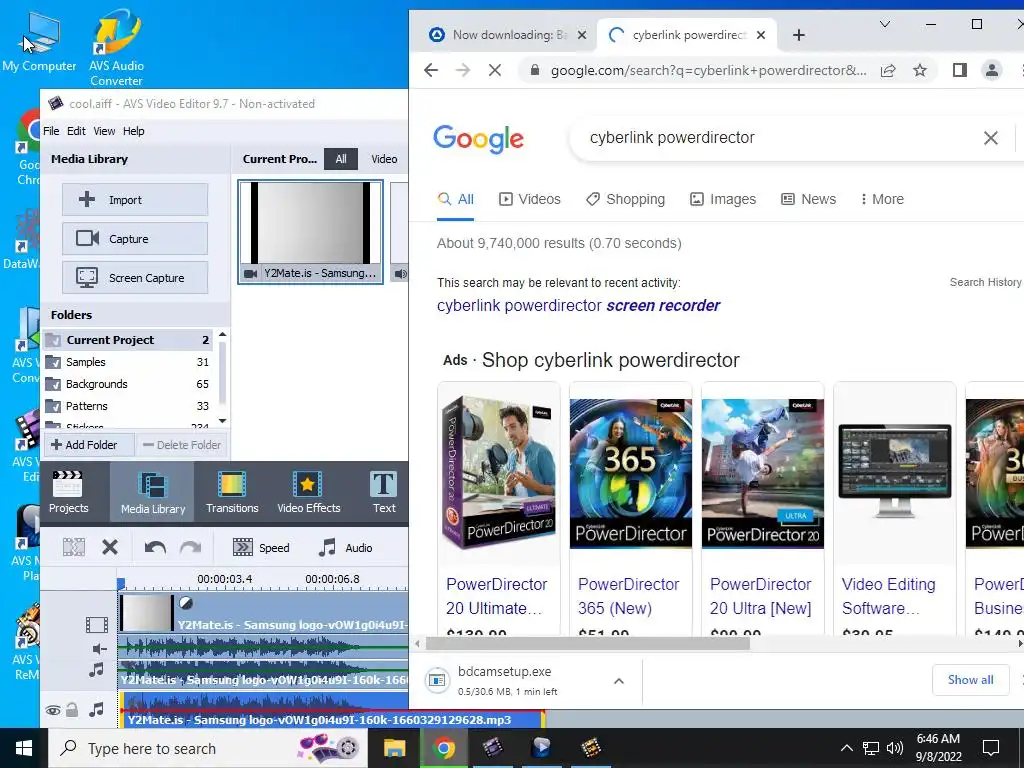Open the View menu in AVS
Viewport: 1024px width, 768px height.
click(x=104, y=131)
